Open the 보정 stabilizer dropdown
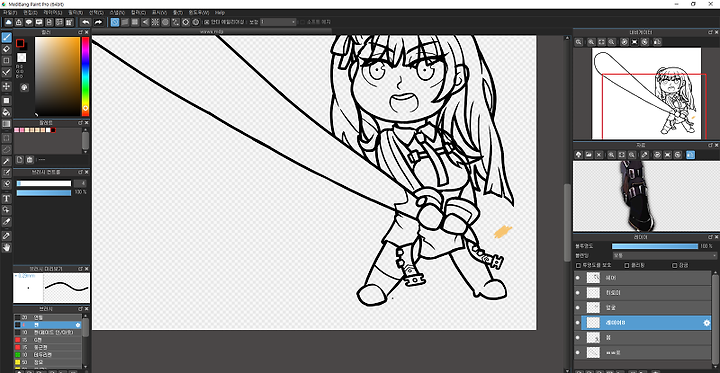The image size is (720, 373). pos(278,22)
